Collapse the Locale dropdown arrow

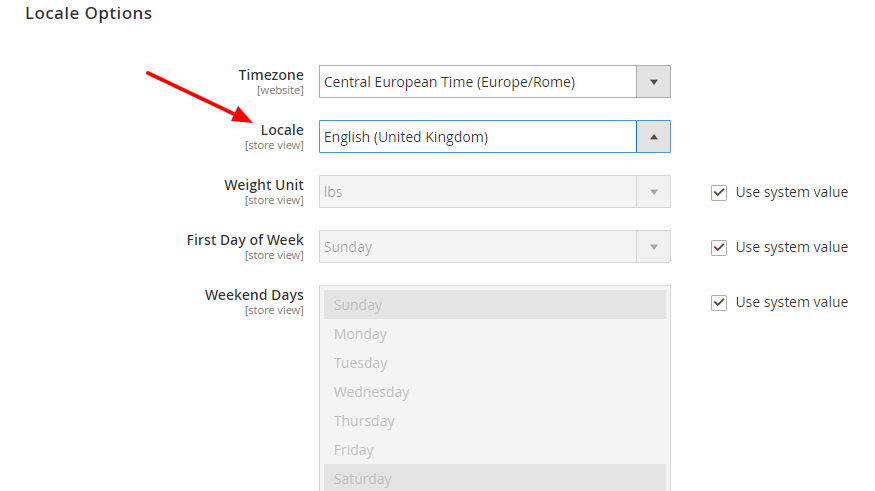pyautogui.click(x=653, y=137)
